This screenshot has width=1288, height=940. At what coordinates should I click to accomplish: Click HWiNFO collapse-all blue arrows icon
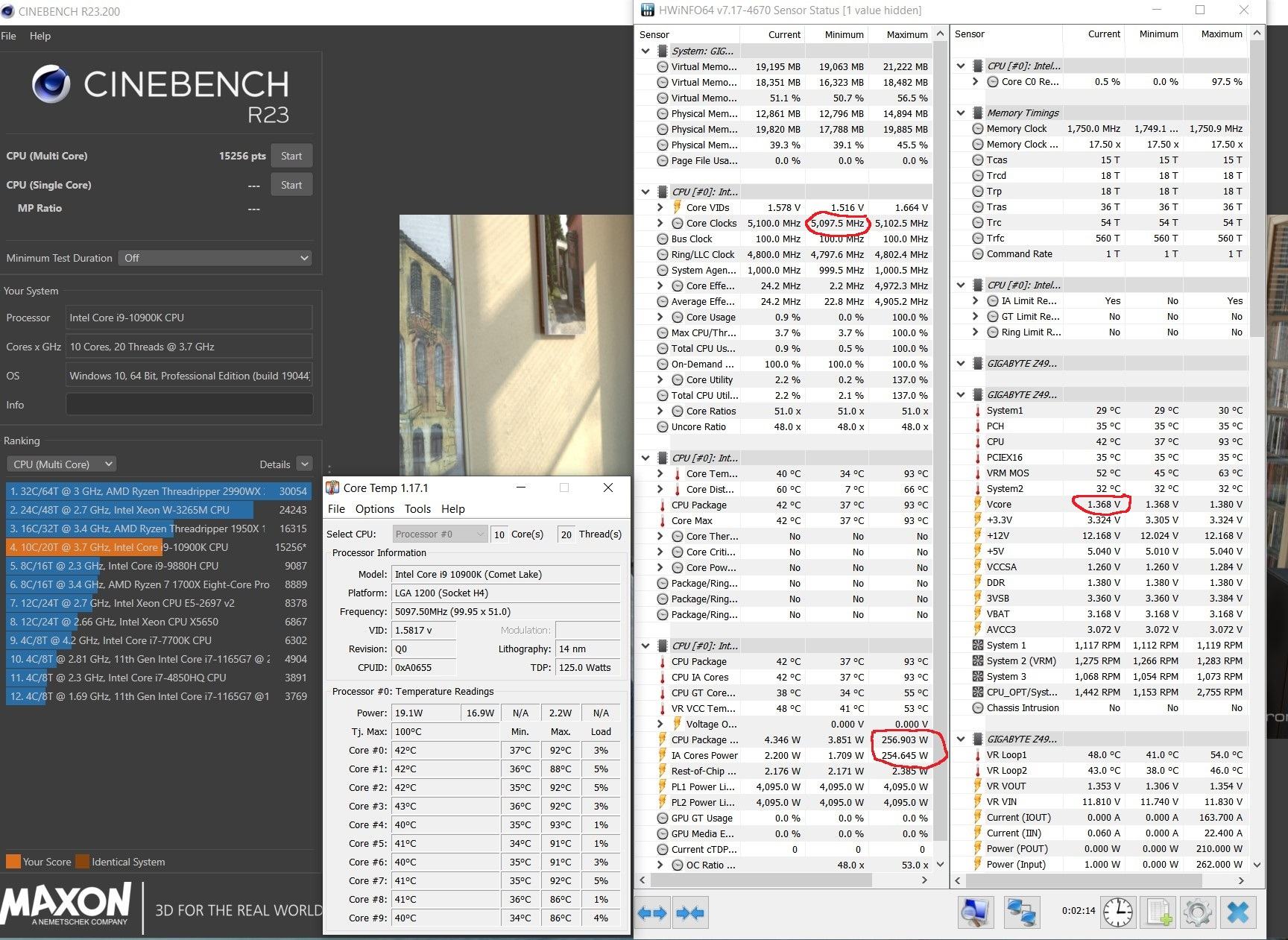pos(690,912)
